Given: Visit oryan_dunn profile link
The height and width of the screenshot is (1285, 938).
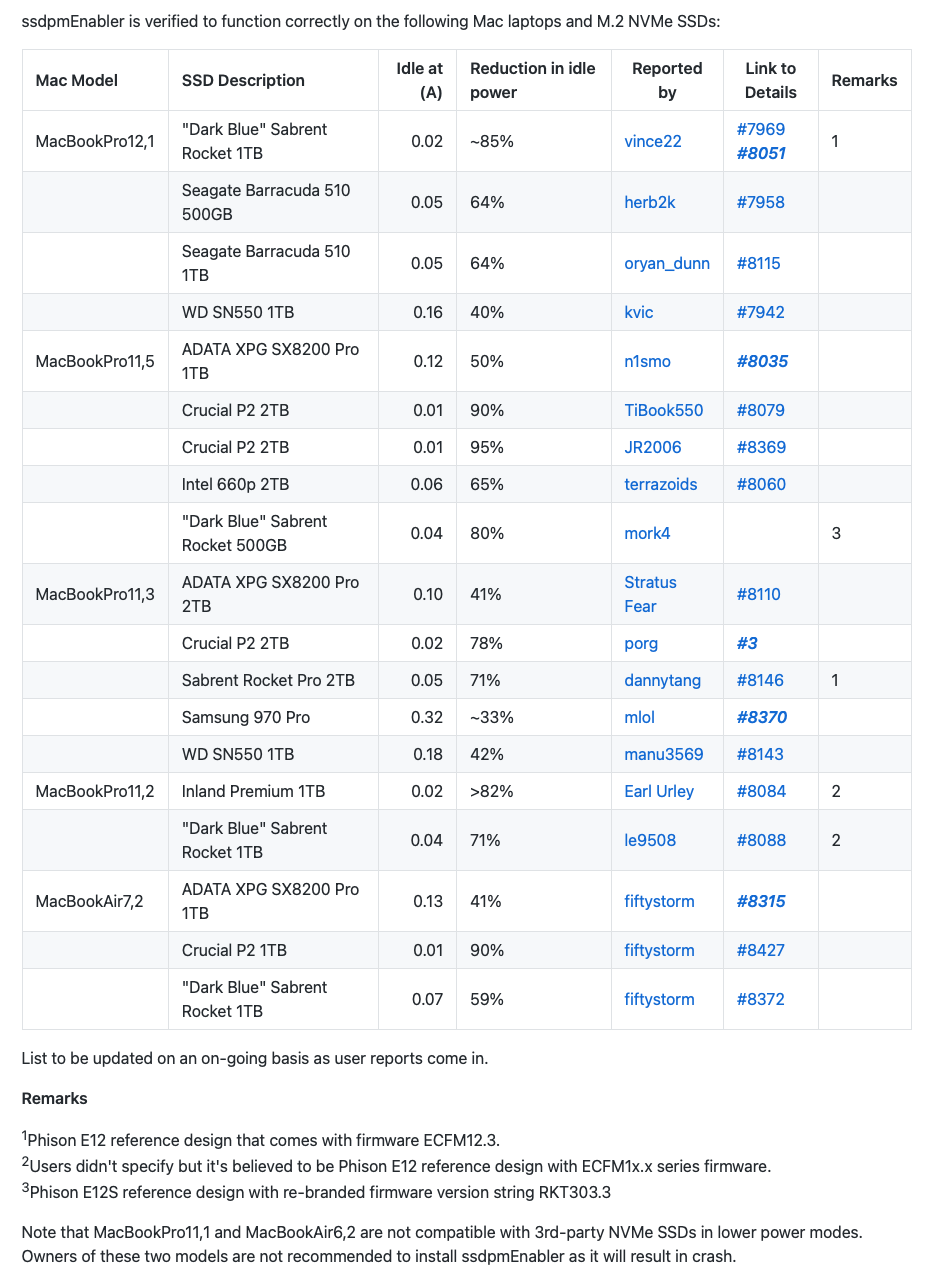Looking at the screenshot, I should click(x=667, y=263).
